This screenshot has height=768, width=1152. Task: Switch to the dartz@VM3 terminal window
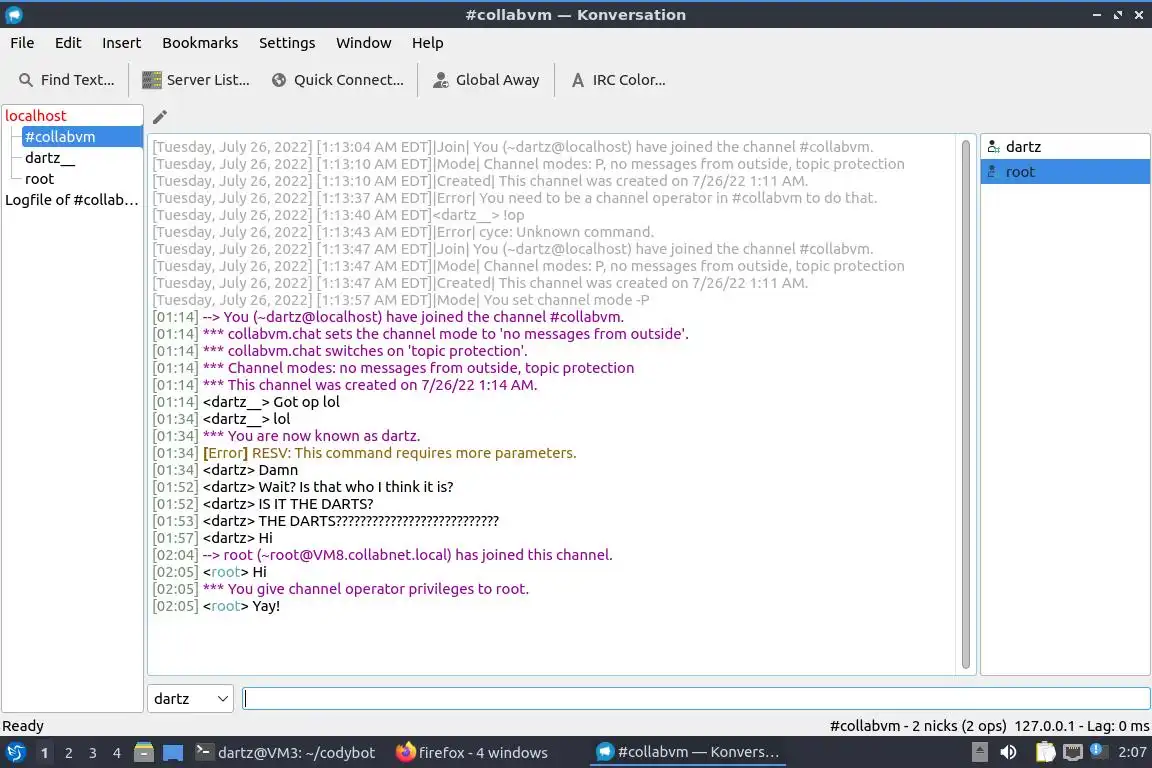(286, 753)
